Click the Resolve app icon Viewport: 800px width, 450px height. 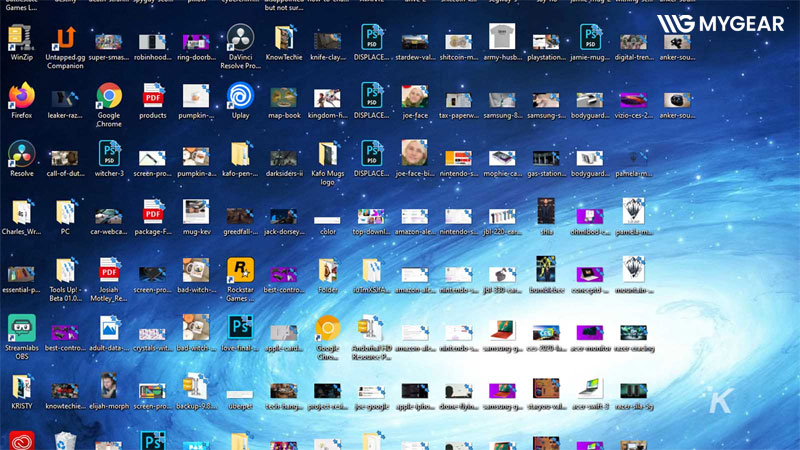[21, 155]
